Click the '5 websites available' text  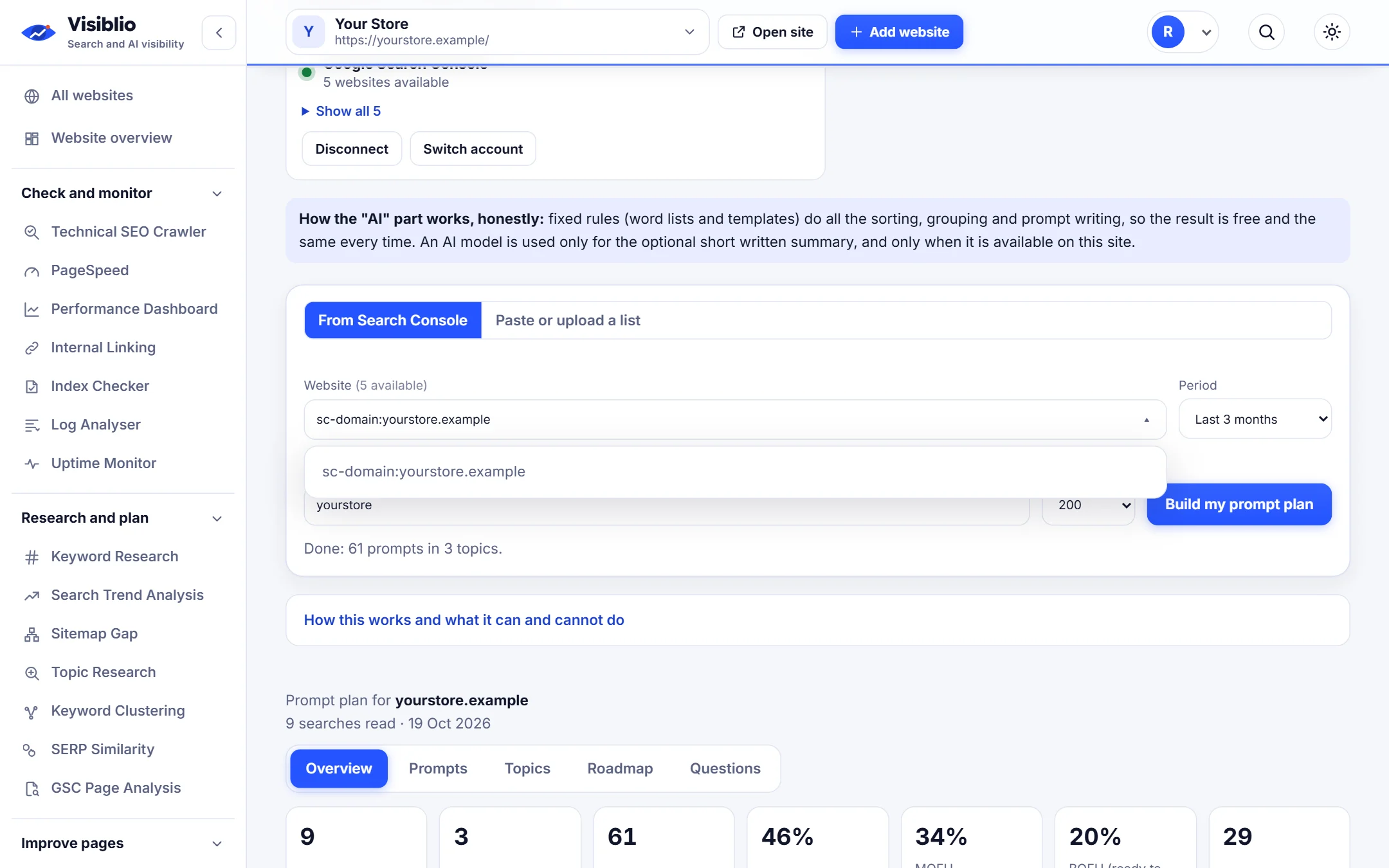point(386,83)
